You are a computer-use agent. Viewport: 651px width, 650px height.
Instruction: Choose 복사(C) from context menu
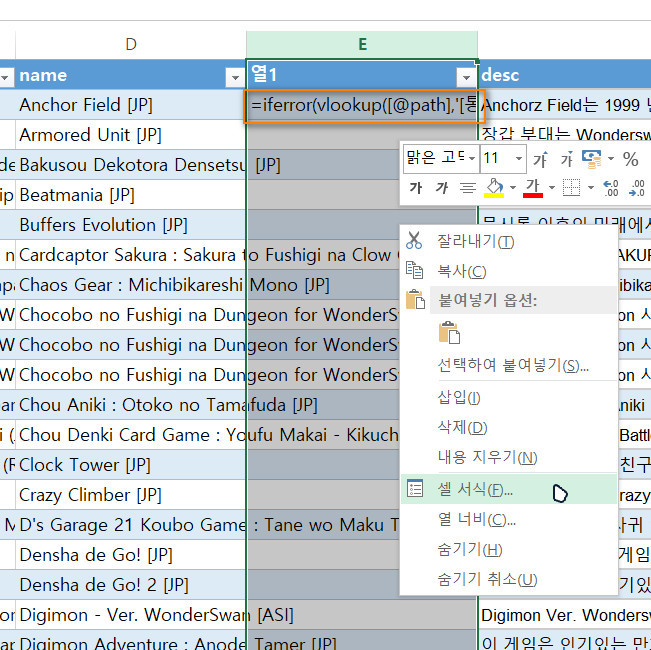508,271
